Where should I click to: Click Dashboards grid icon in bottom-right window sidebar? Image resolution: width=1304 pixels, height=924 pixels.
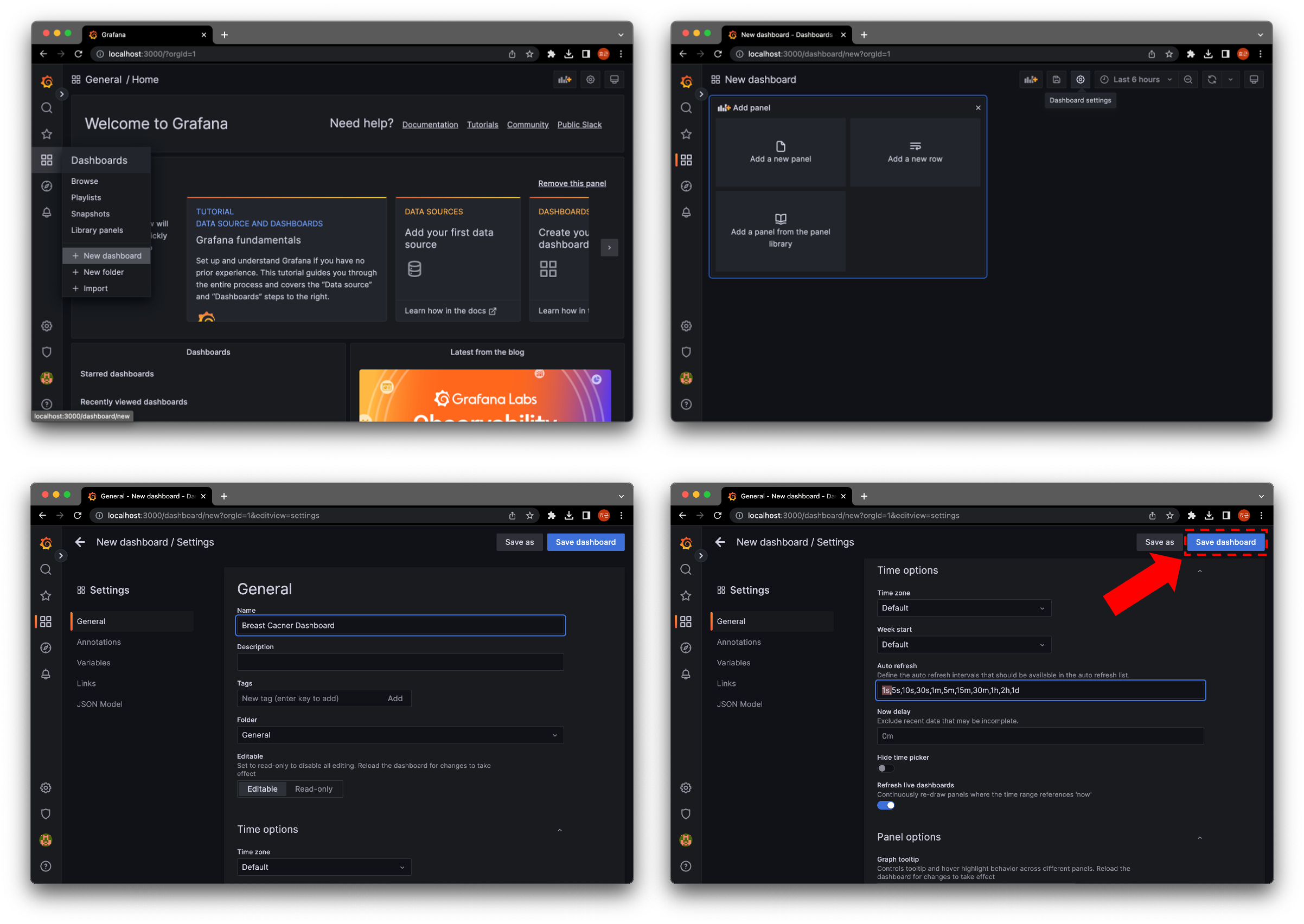tap(686, 621)
